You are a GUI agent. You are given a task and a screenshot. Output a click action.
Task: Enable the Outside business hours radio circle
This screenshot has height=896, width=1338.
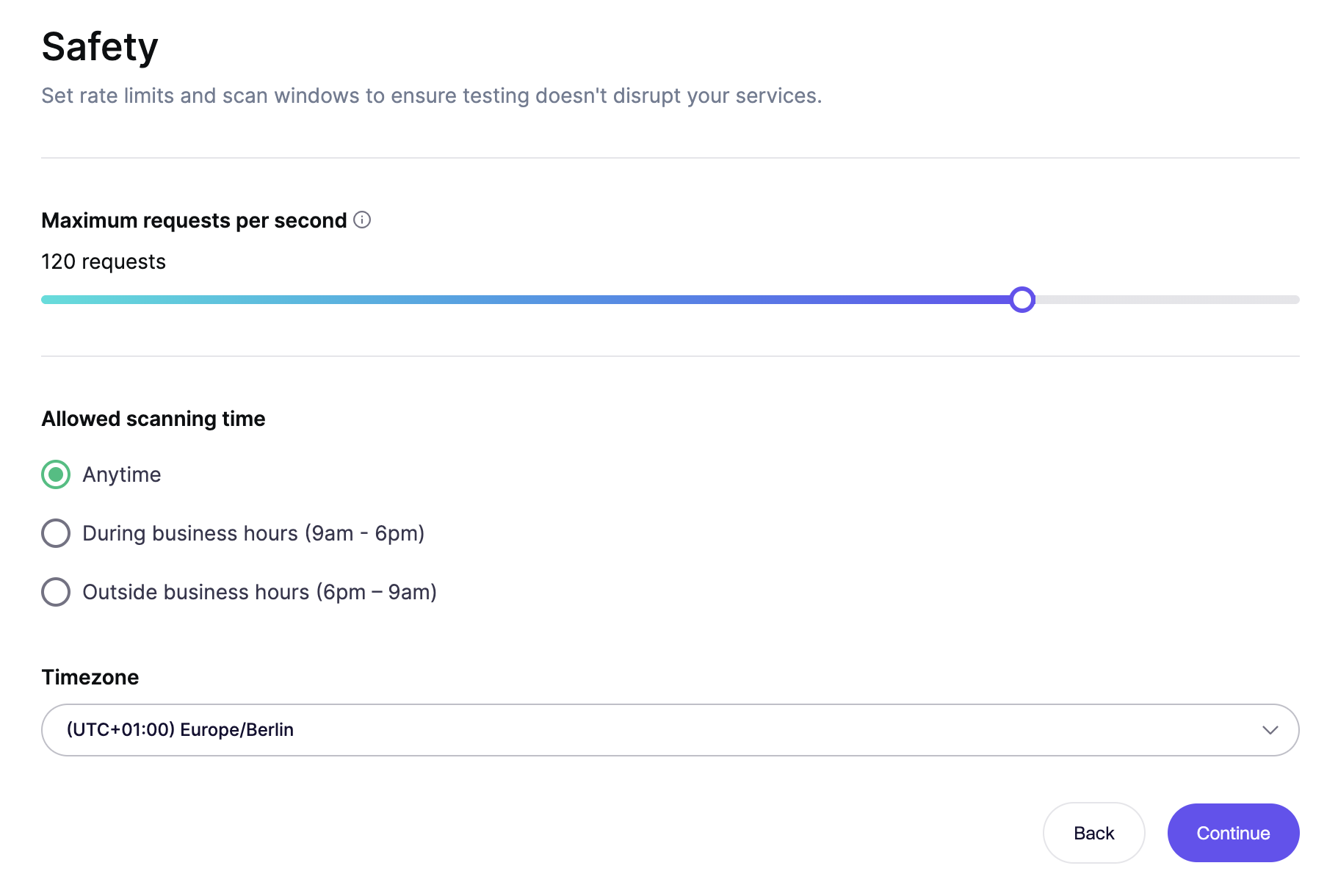coord(56,592)
